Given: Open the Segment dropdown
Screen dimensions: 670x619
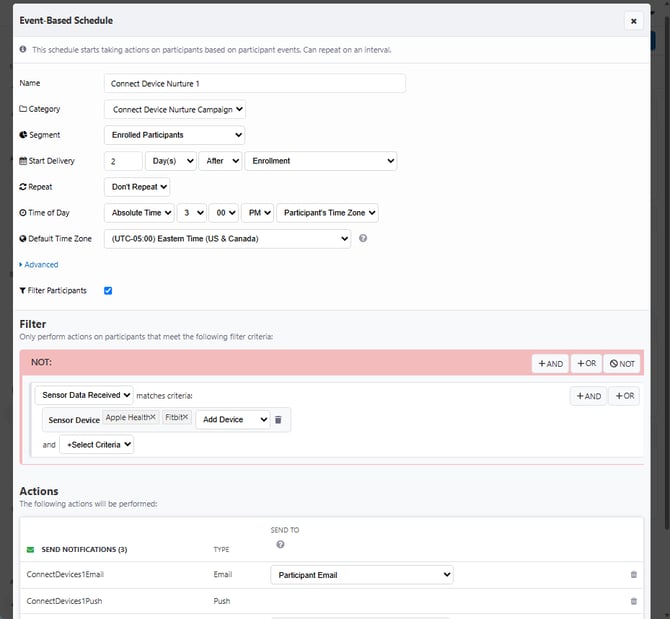Looking at the screenshot, I should [x=175, y=134].
